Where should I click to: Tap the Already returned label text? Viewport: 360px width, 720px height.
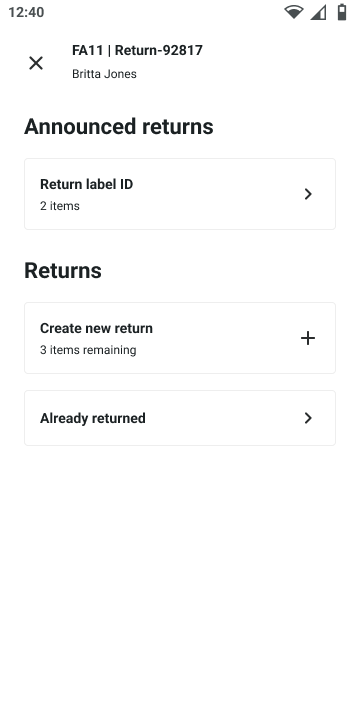pos(93,418)
